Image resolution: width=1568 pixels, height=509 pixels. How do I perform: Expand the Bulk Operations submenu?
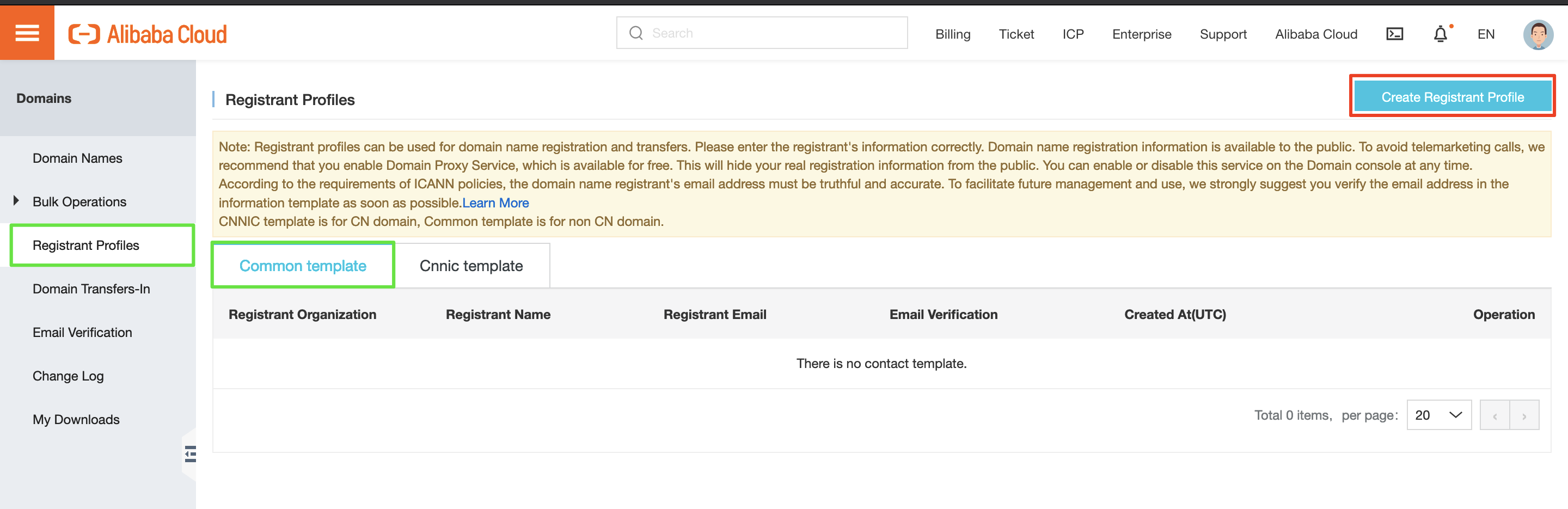click(17, 201)
